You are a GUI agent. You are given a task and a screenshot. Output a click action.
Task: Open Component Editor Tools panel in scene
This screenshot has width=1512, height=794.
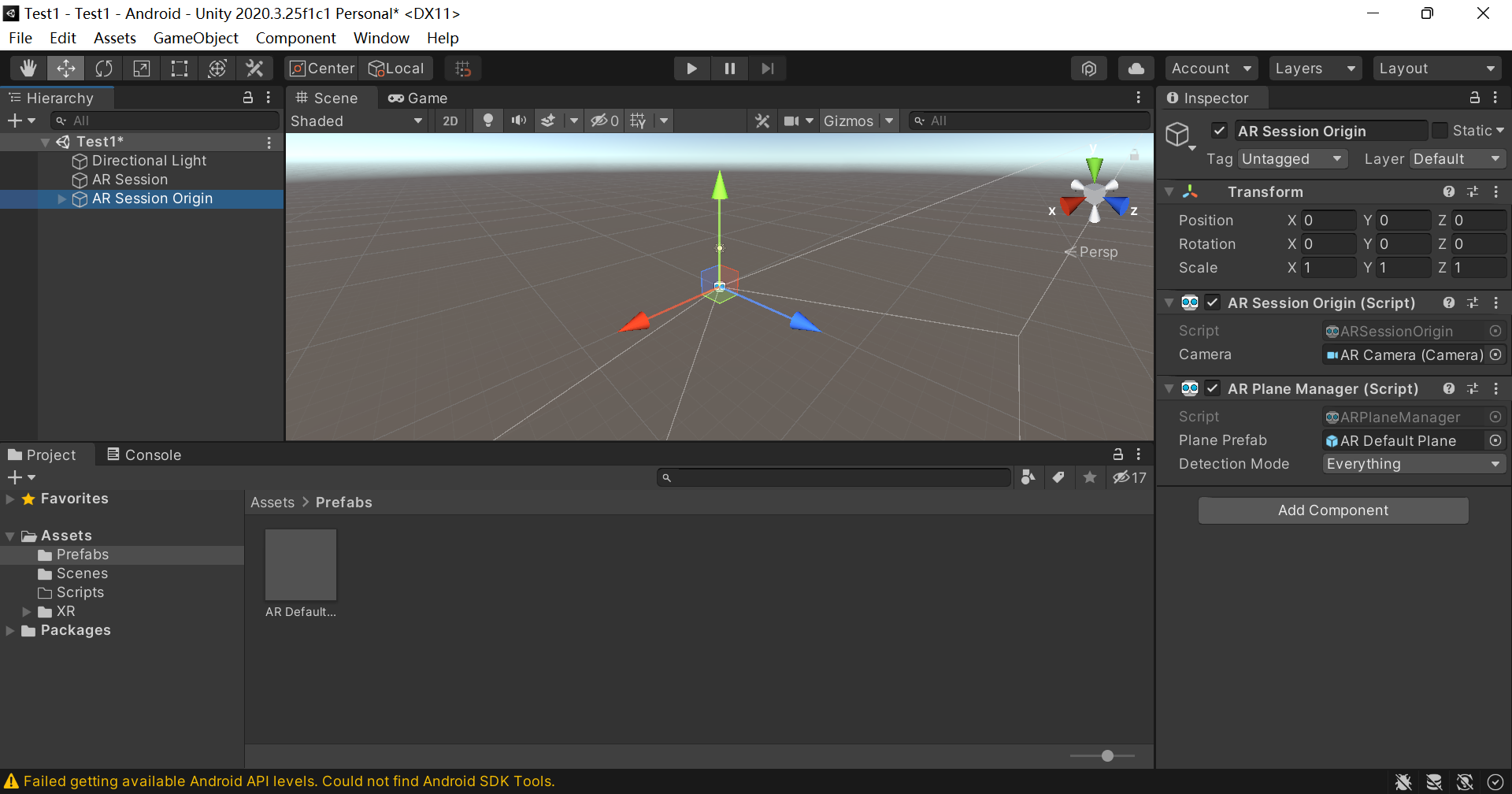point(762,121)
